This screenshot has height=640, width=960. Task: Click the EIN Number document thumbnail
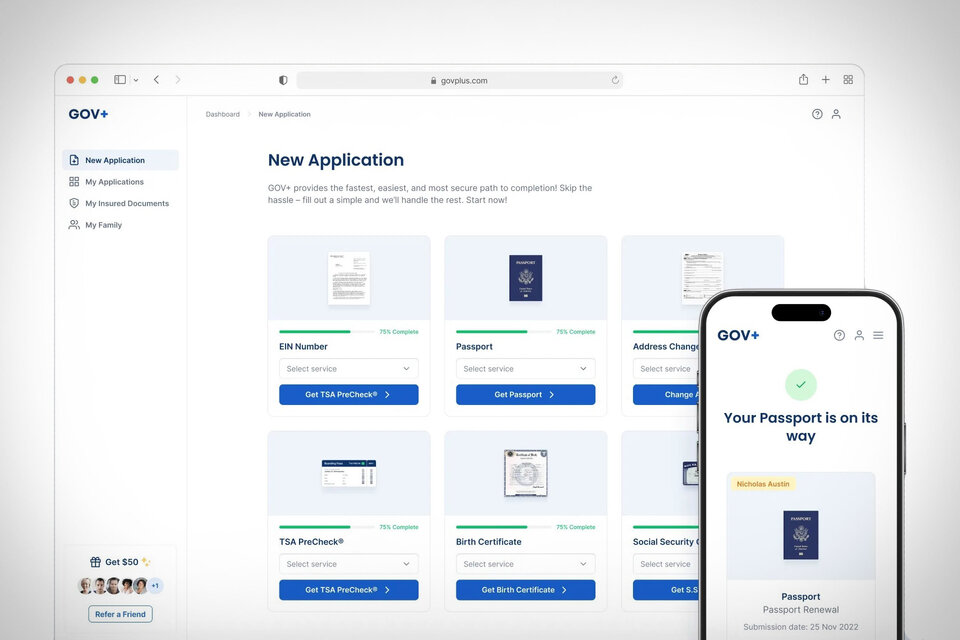pos(349,278)
